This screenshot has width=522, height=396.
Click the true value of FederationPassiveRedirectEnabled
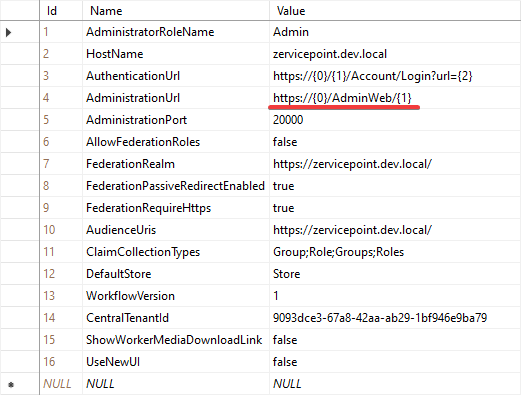(x=395, y=186)
